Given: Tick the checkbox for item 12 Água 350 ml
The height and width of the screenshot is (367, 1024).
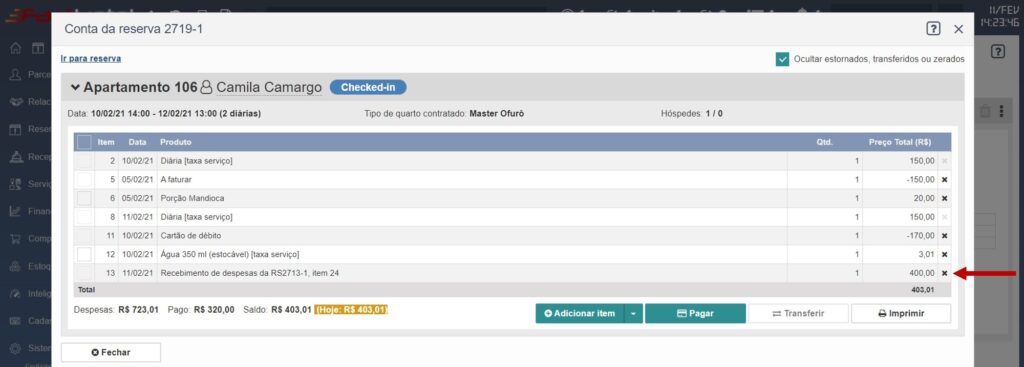Looking at the screenshot, I should [84, 254].
